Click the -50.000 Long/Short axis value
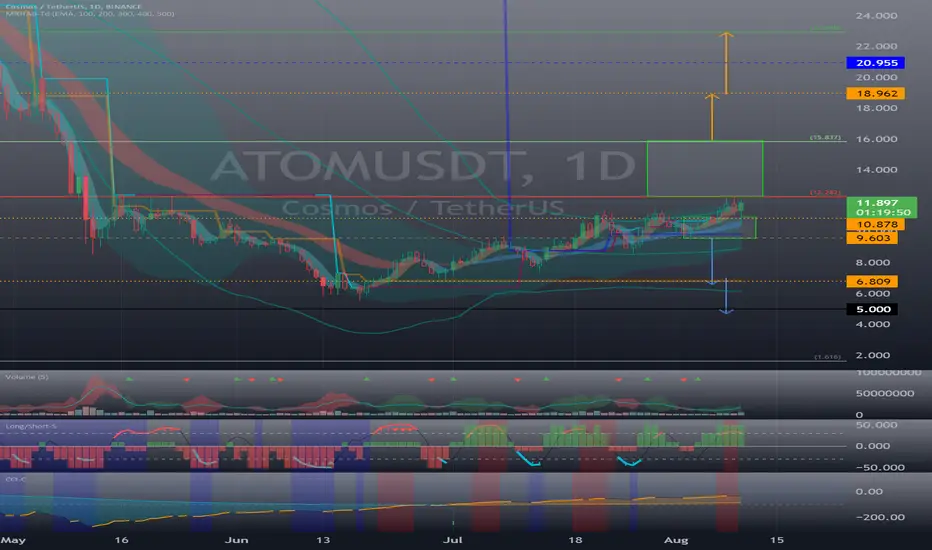 tap(880, 467)
